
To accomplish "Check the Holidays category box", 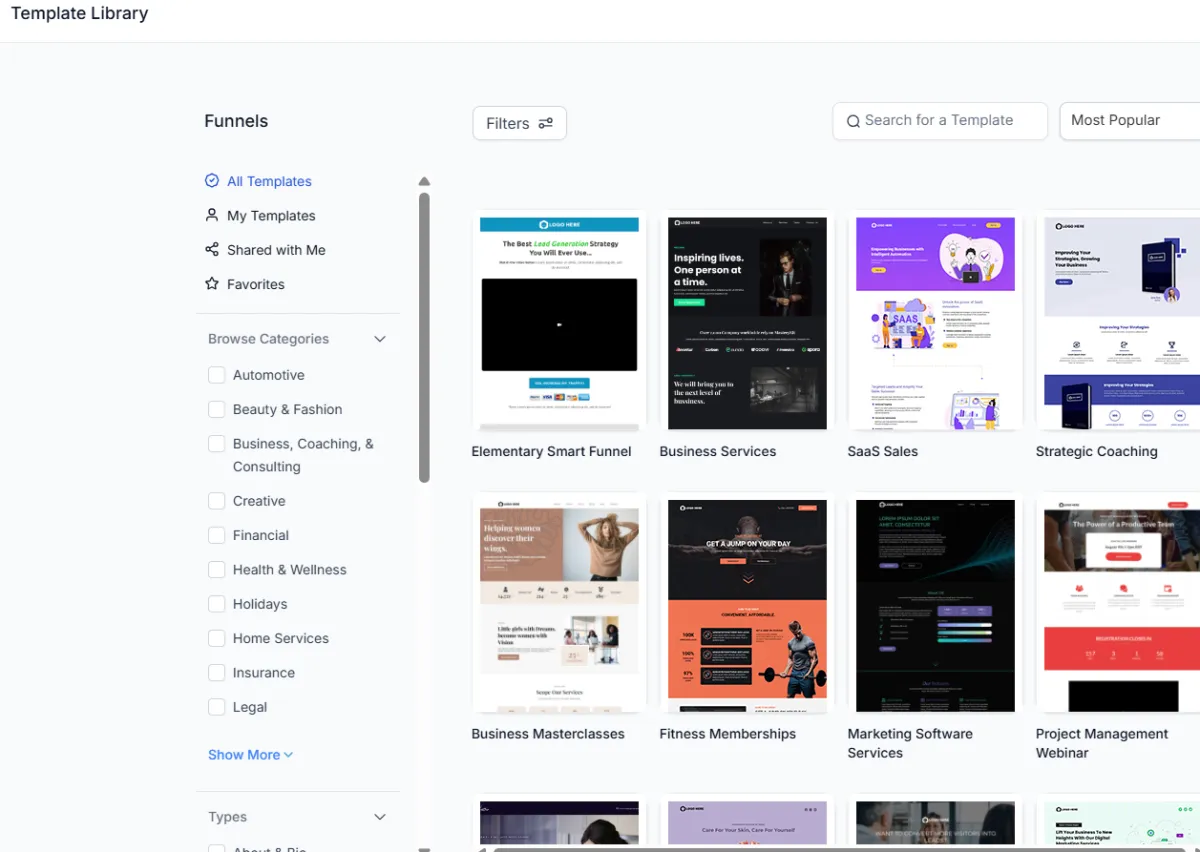I will point(216,604).
